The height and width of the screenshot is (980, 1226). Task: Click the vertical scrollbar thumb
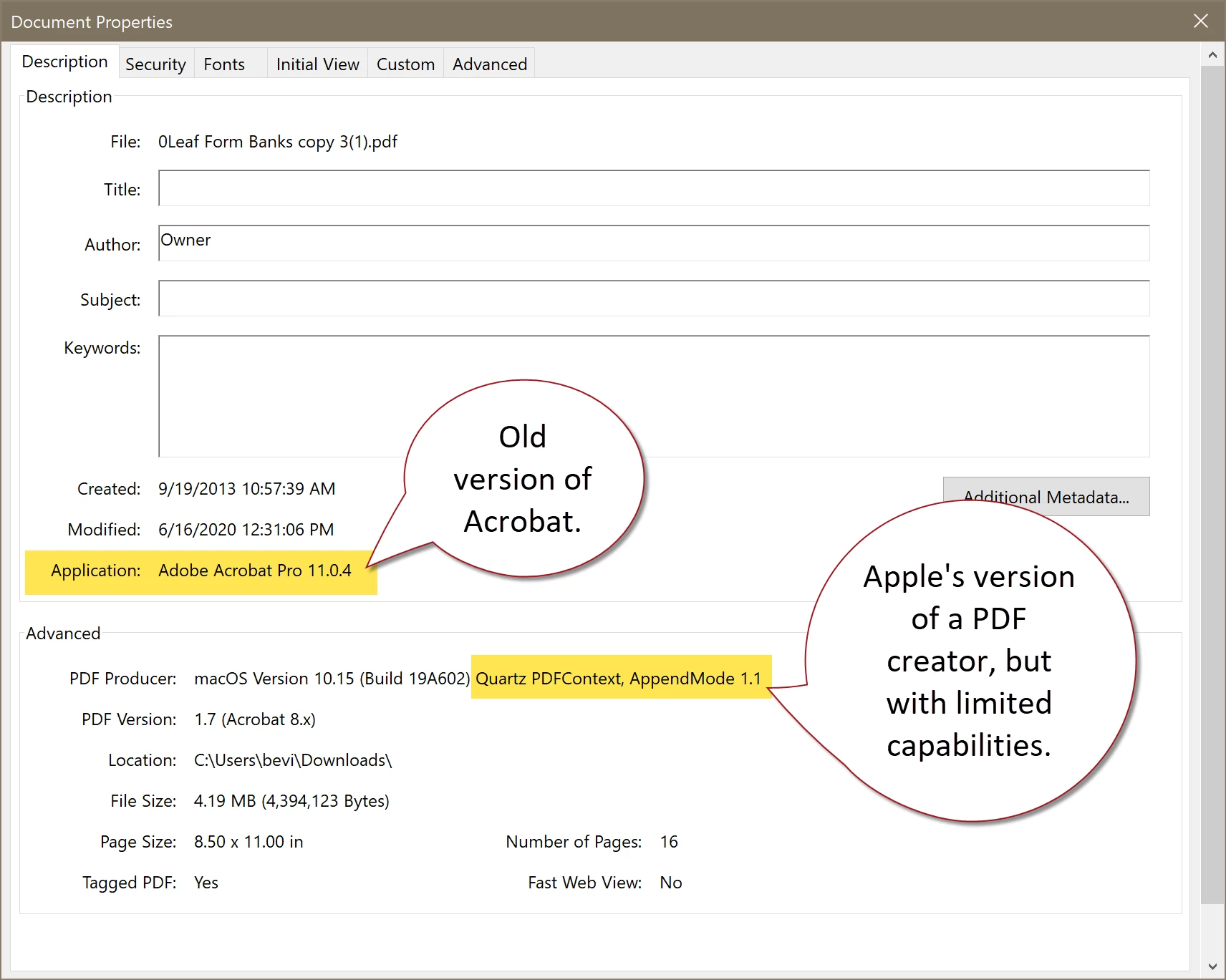coord(1212,485)
